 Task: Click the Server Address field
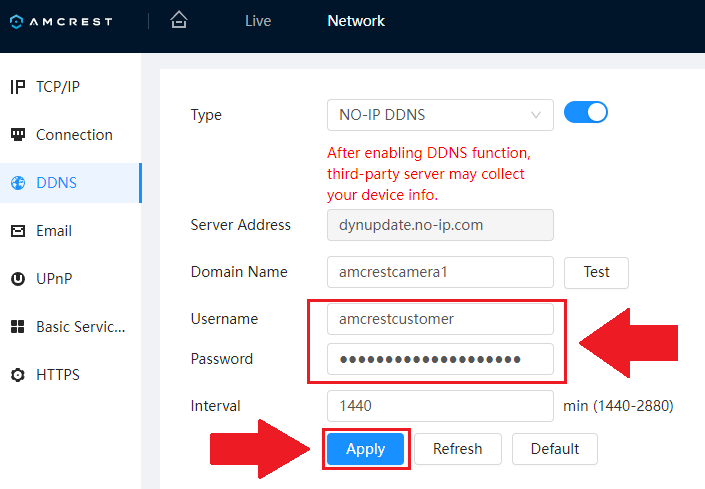[x=440, y=225]
